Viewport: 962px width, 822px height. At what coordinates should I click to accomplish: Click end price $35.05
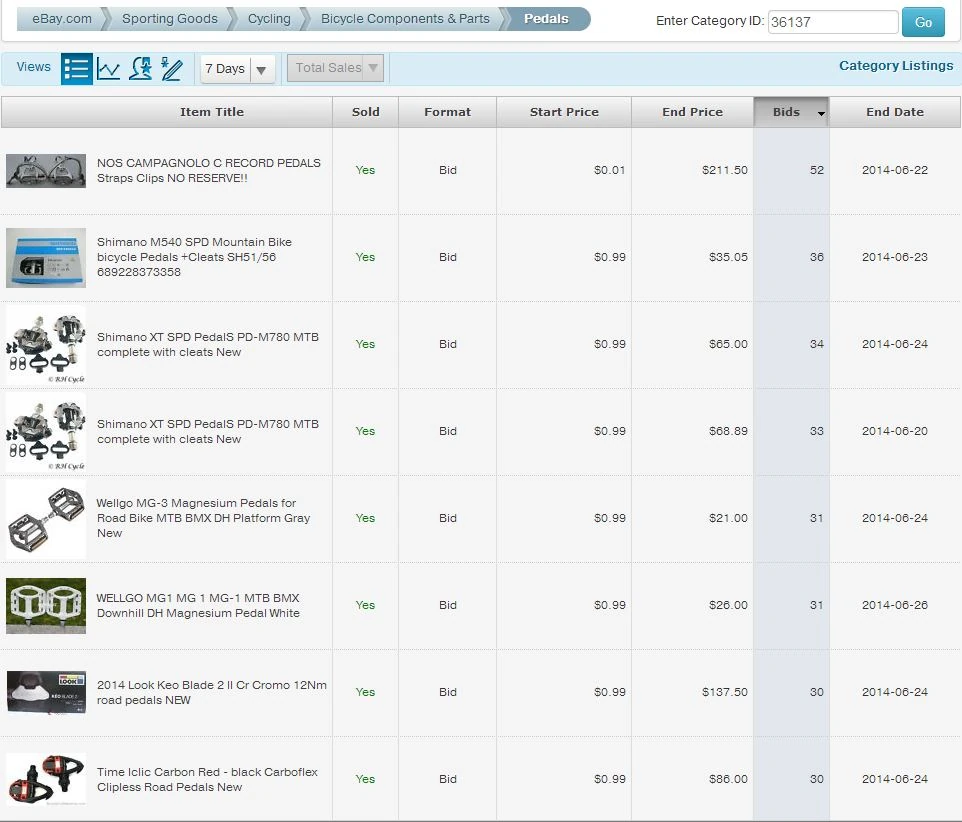coord(728,257)
